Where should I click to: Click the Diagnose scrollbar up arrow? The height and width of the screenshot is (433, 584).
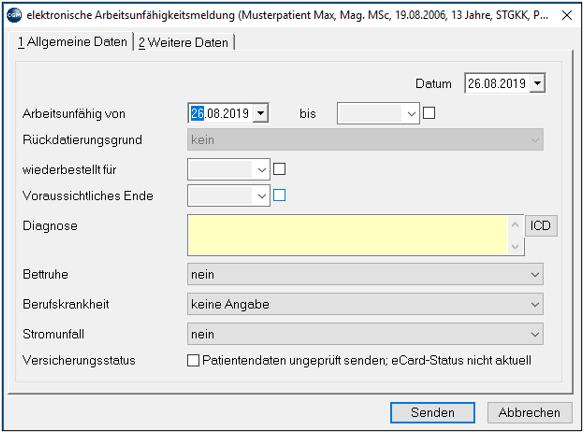[x=515, y=225]
